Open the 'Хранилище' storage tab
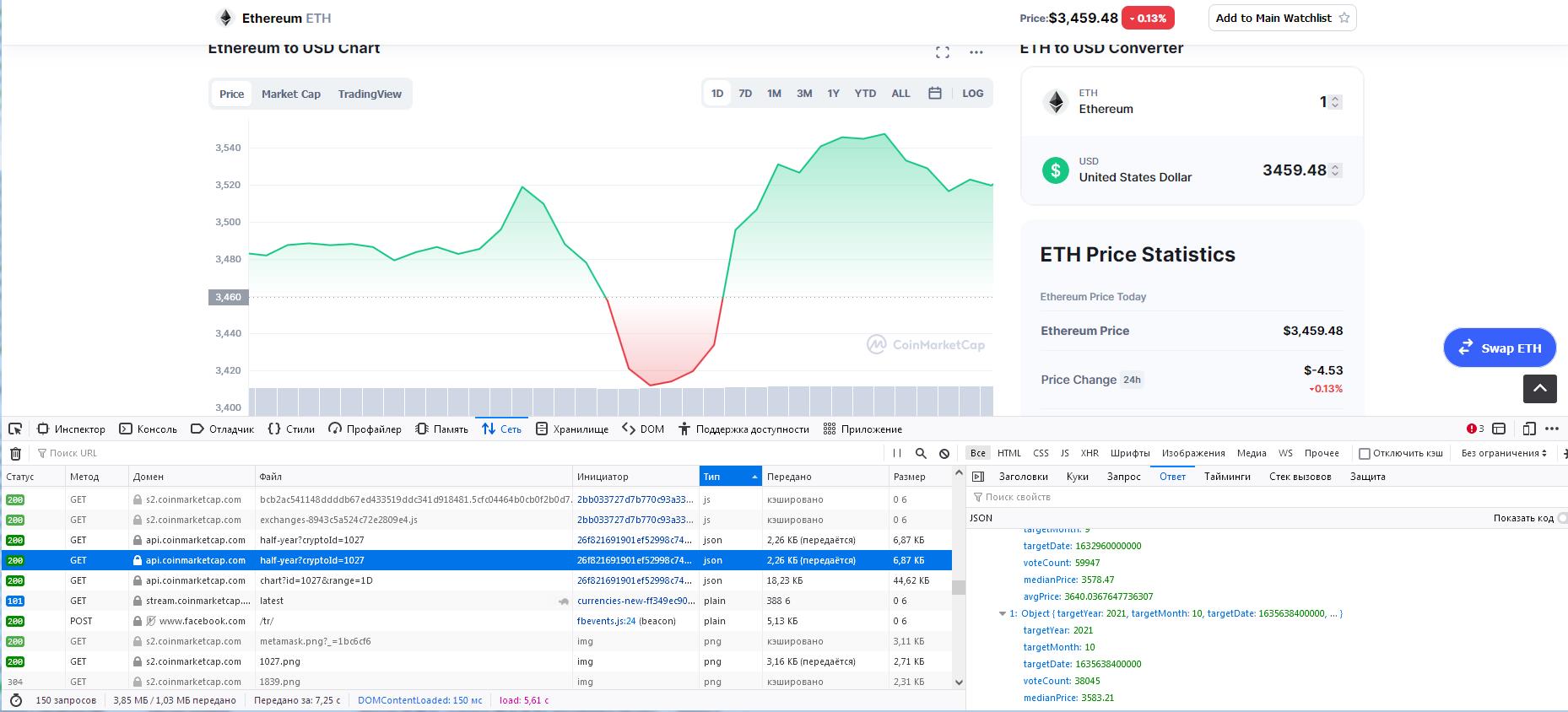This screenshot has width=1568, height=712. coord(572,429)
